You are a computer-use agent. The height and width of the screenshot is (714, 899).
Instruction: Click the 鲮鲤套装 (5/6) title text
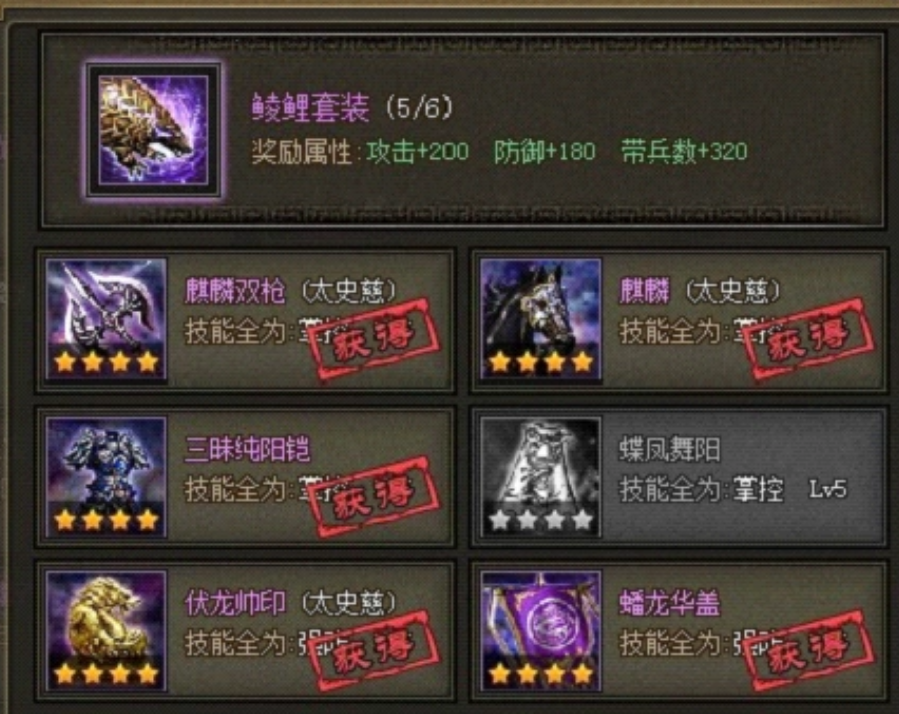click(353, 107)
